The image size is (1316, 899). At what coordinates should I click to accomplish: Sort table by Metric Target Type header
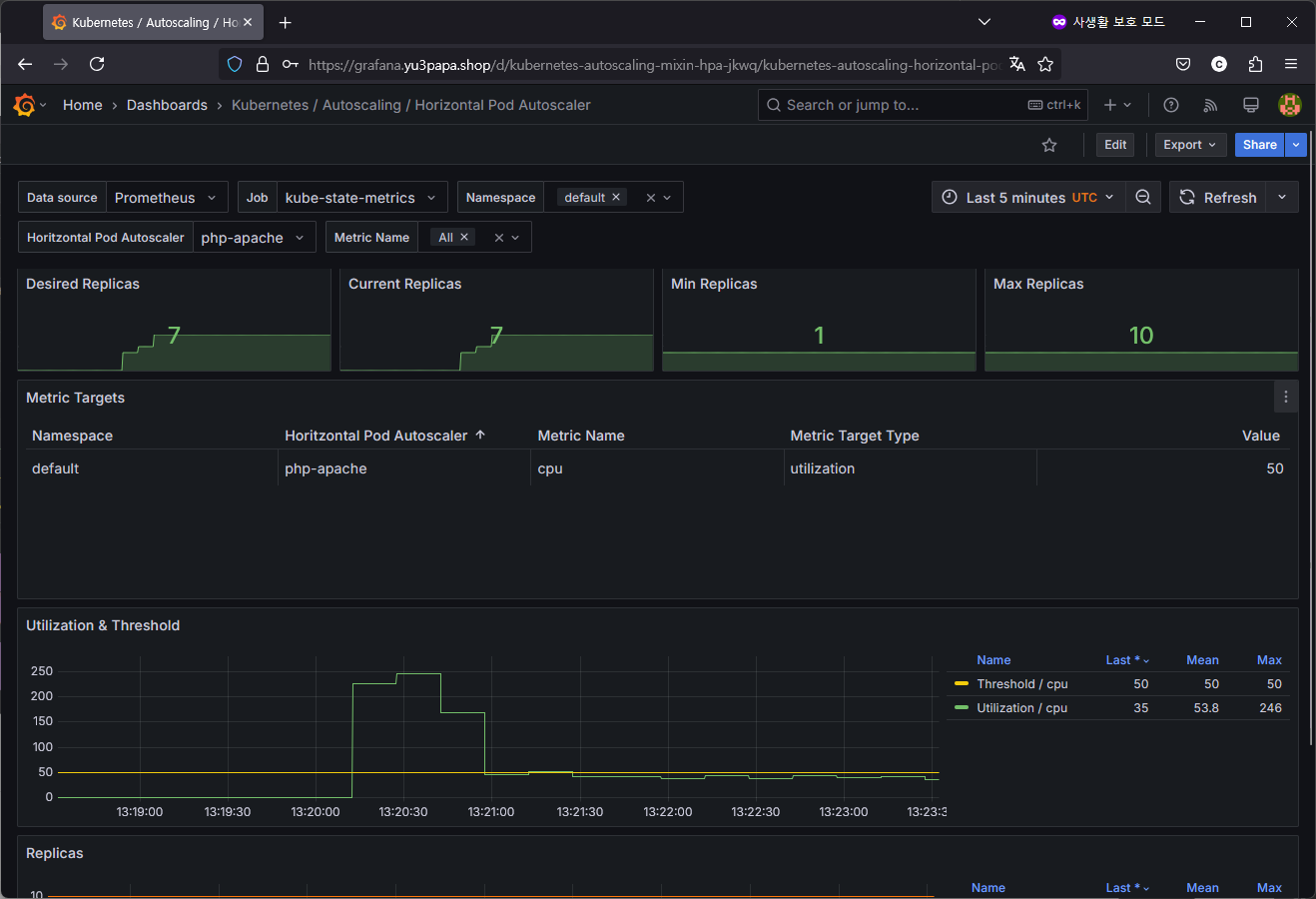point(855,436)
